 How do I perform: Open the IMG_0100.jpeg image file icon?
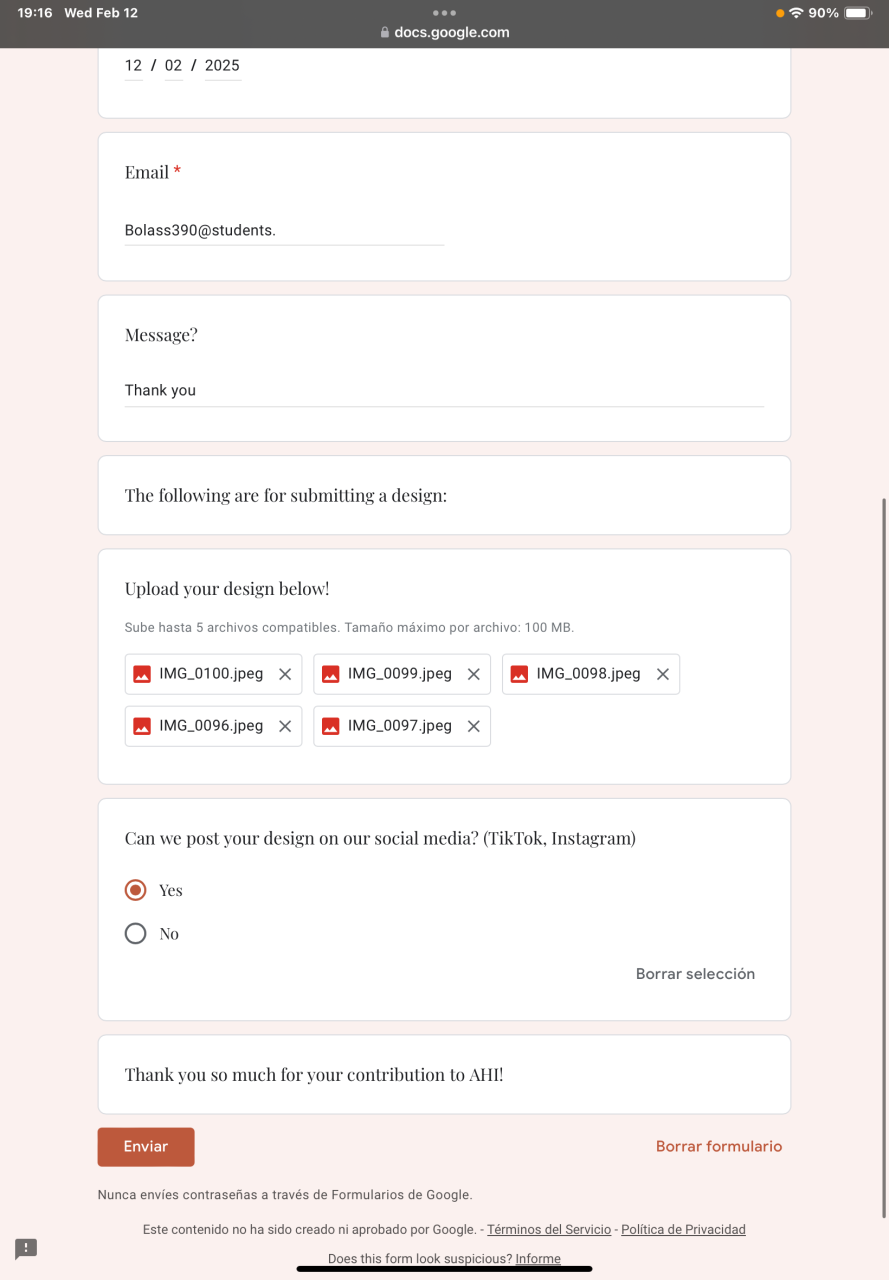142,674
